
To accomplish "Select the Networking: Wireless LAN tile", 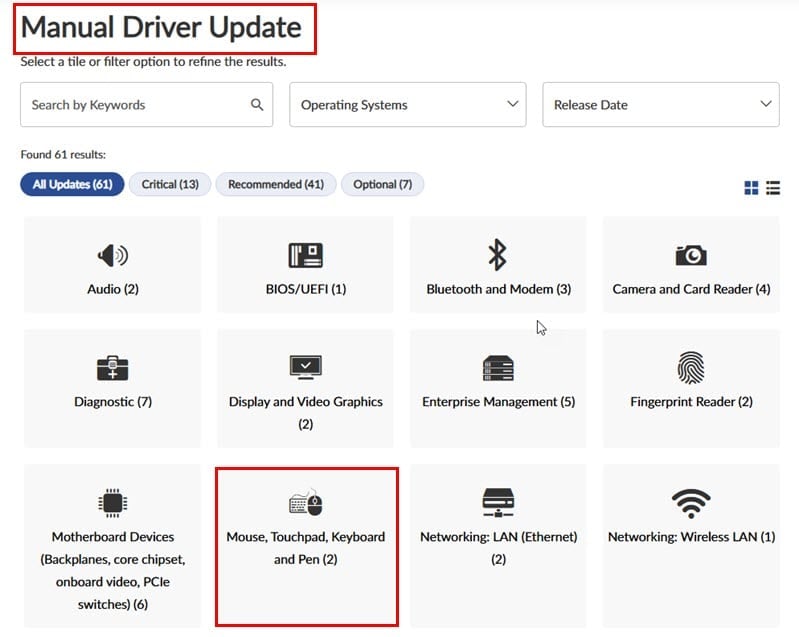I will tap(691, 546).
